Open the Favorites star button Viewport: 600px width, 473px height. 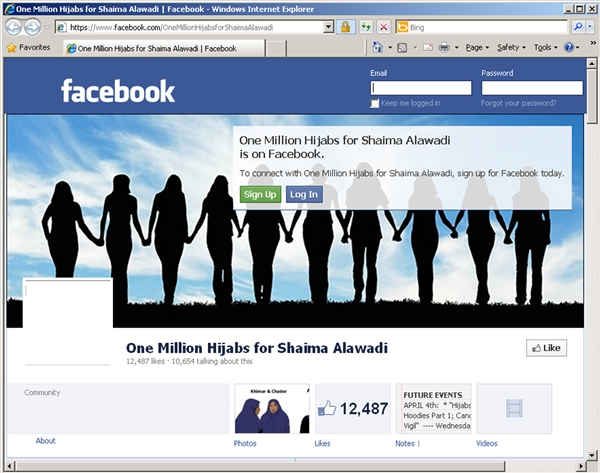(29, 47)
